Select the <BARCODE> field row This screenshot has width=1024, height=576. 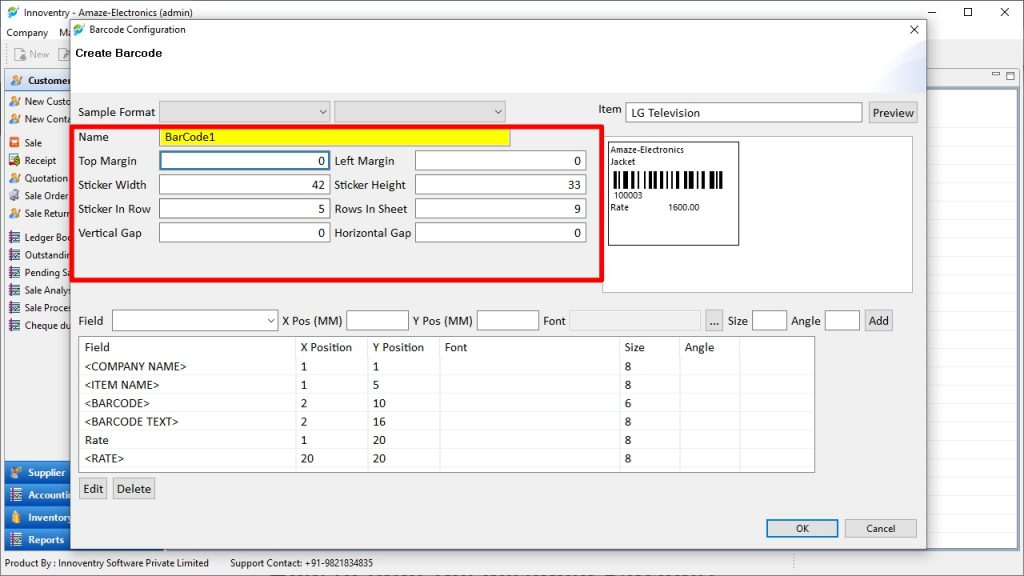(x=447, y=403)
